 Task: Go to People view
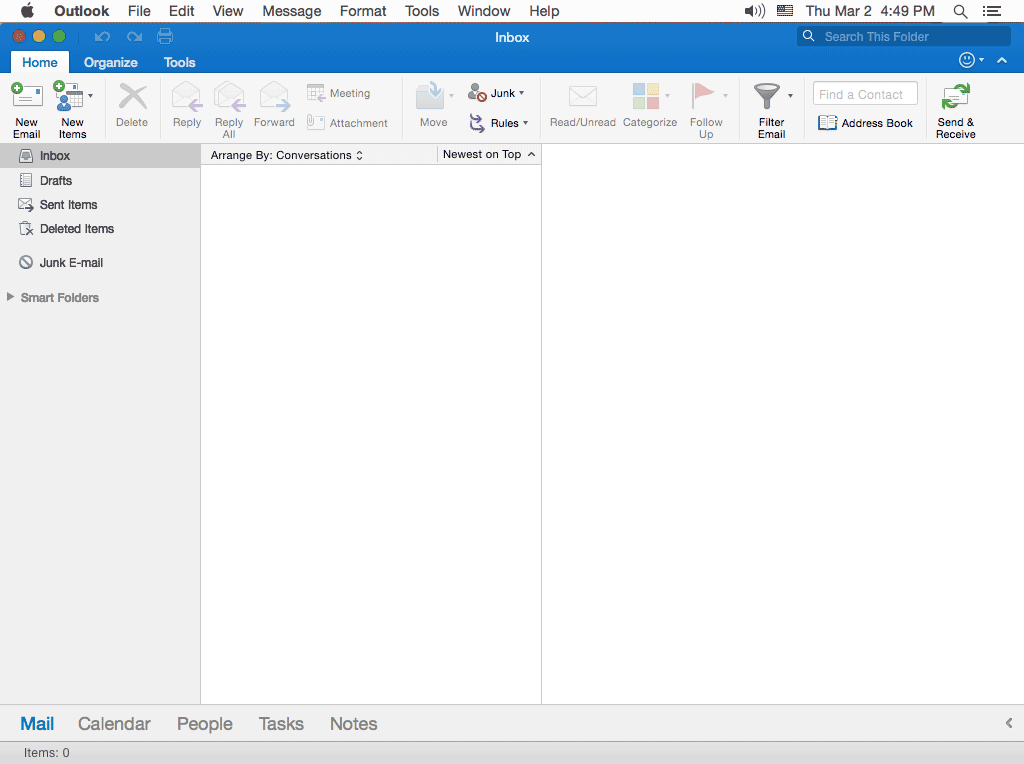[x=205, y=724]
